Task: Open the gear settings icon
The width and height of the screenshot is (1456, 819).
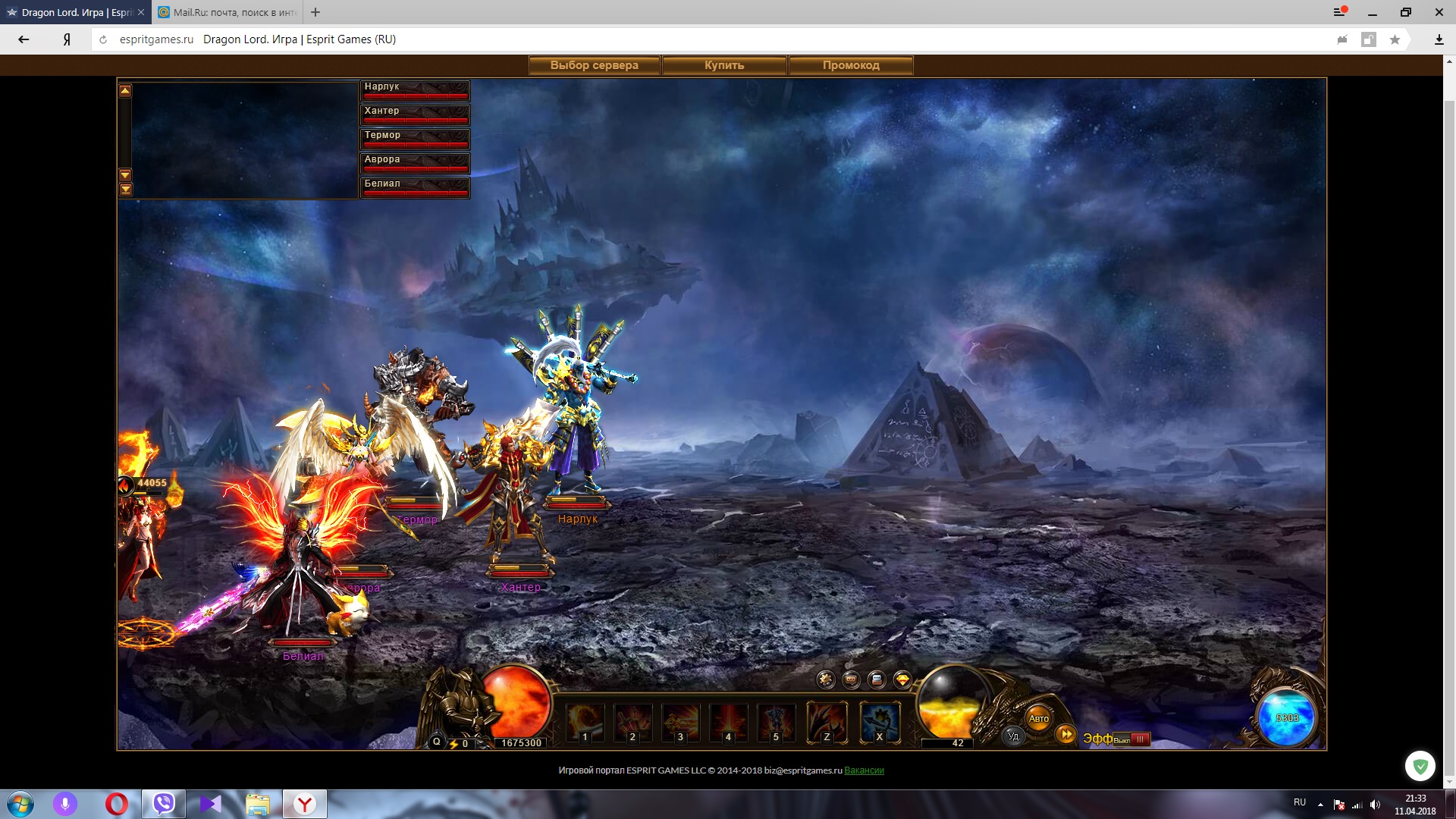Action: [826, 679]
